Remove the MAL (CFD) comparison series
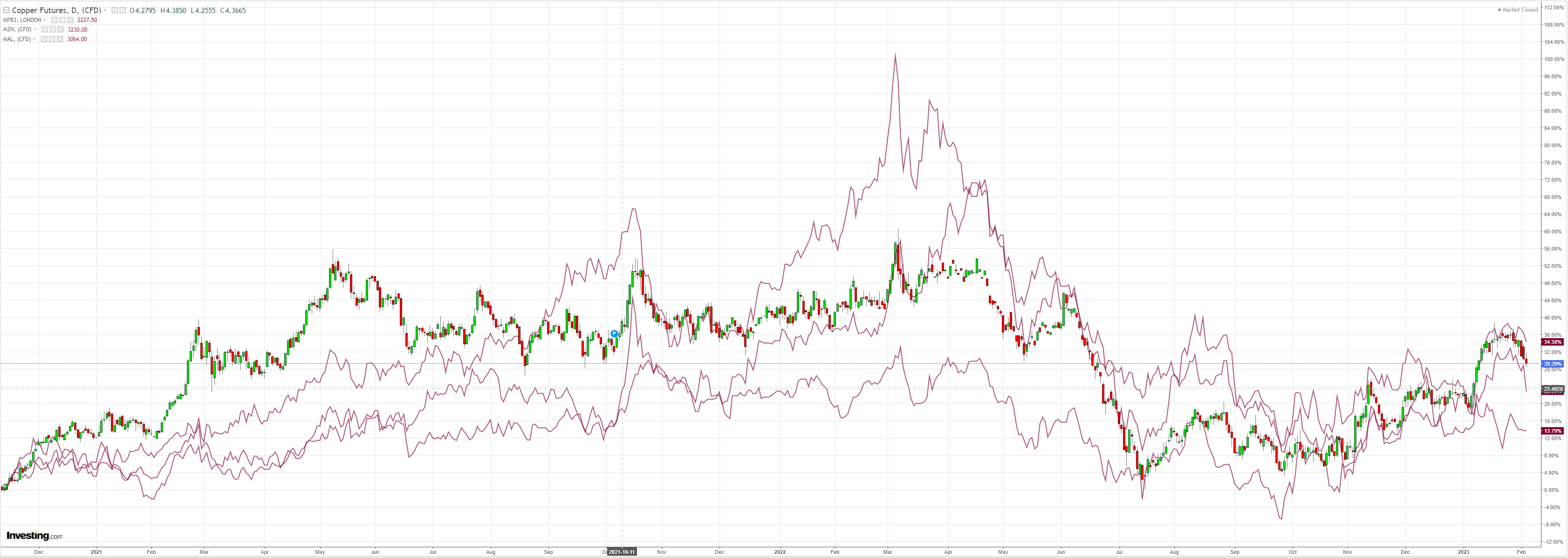The width and height of the screenshot is (1568, 558). [x=60, y=40]
